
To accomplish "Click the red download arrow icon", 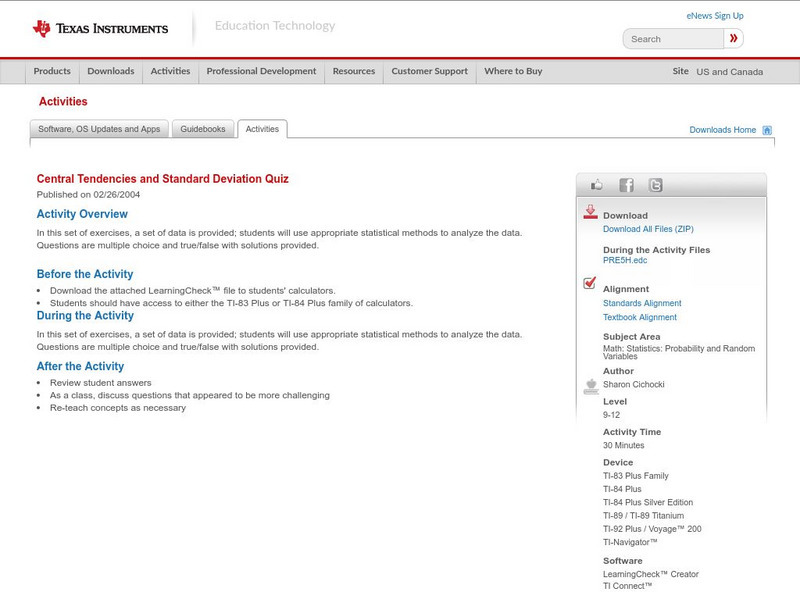I will coord(590,212).
